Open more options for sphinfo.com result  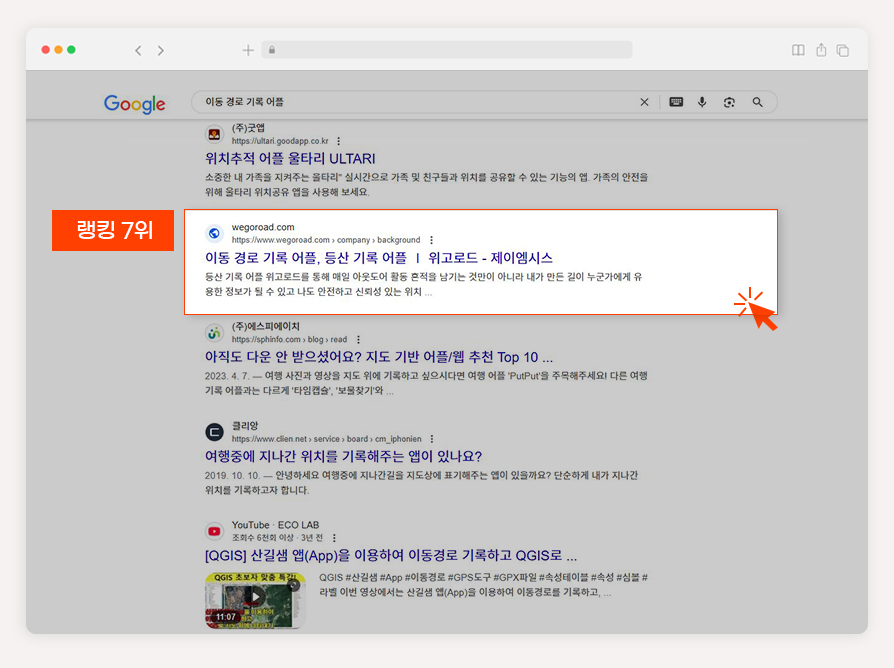(358, 340)
